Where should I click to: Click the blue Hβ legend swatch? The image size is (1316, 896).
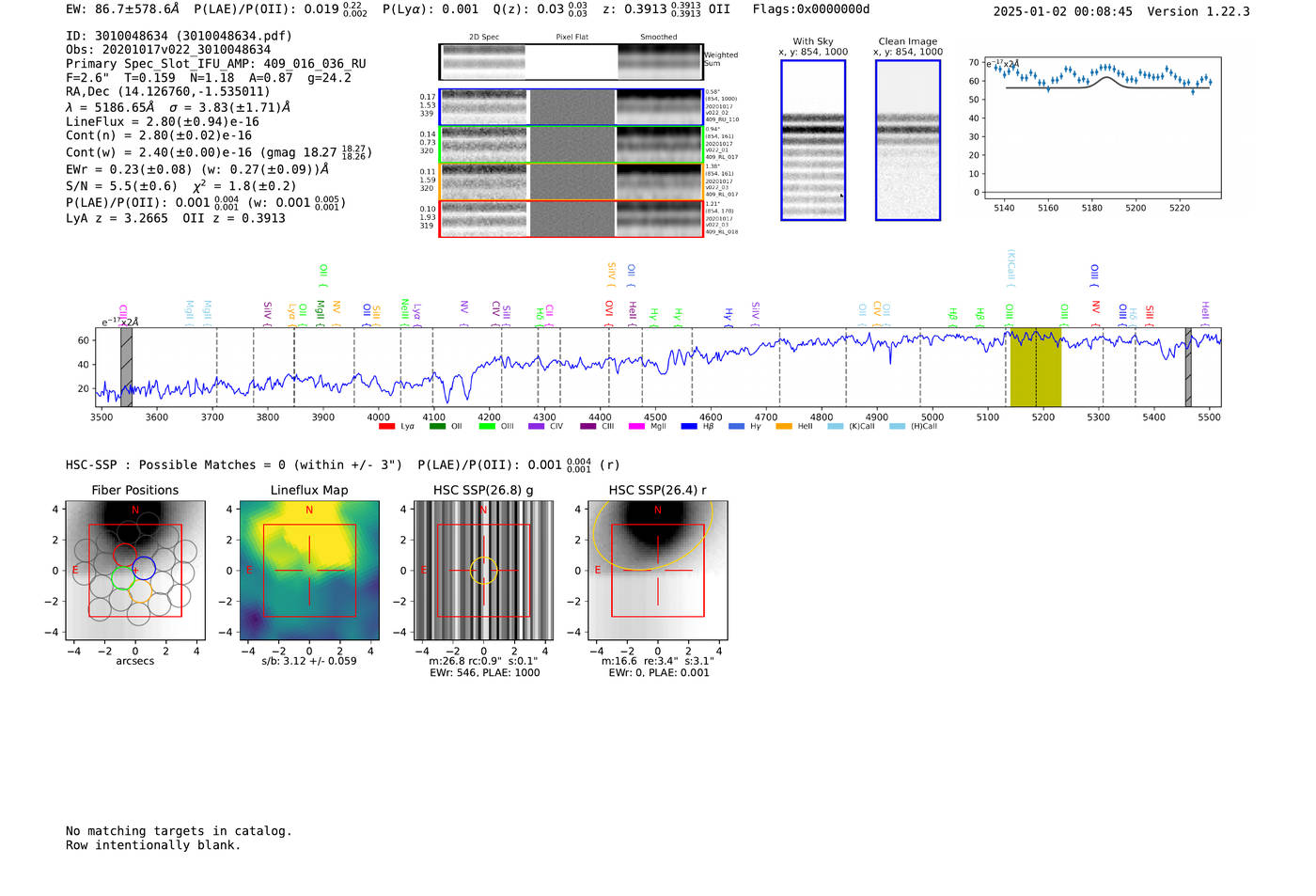pyautogui.click(x=690, y=427)
